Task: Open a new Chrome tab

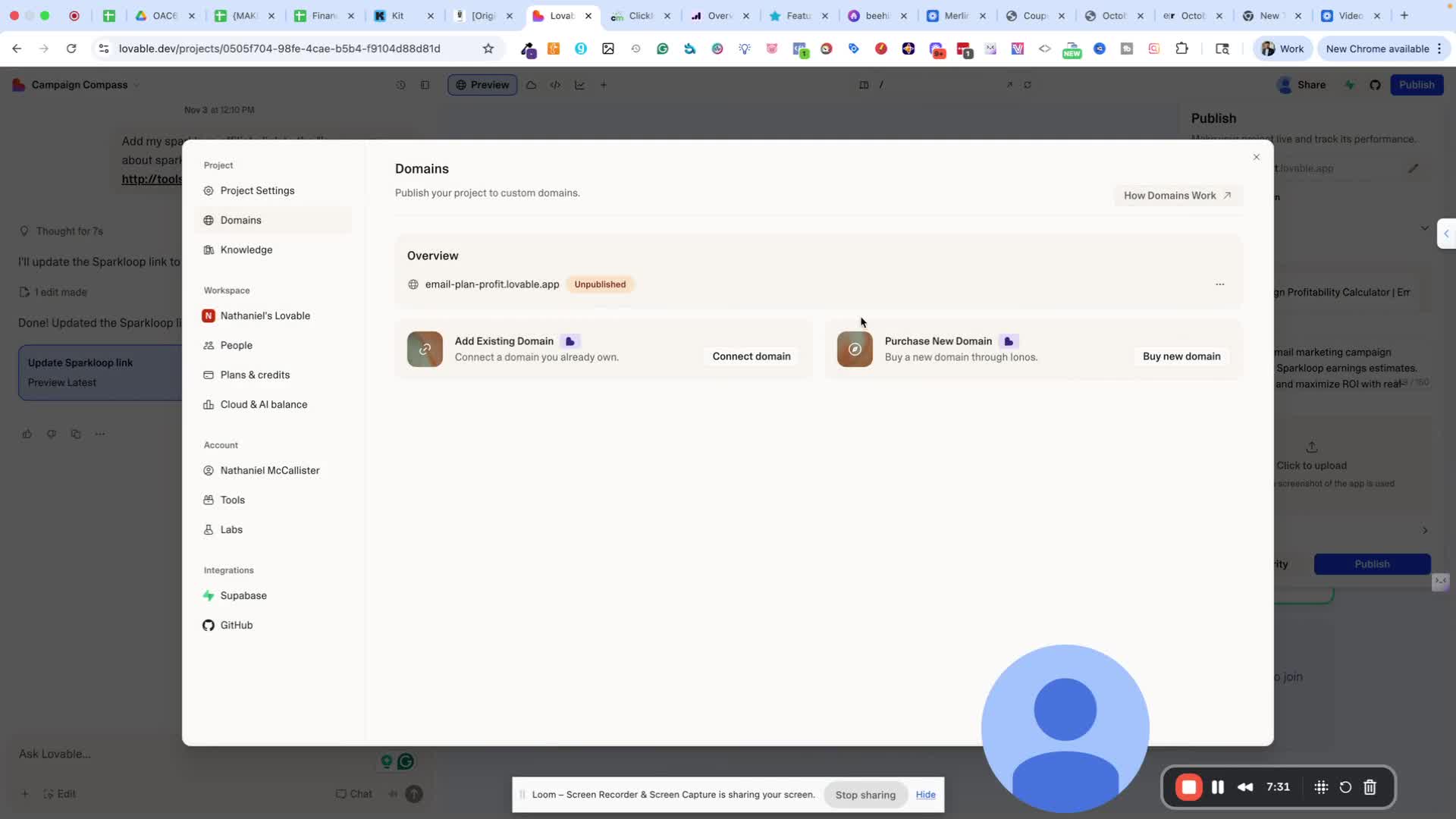Action: 1404,15
